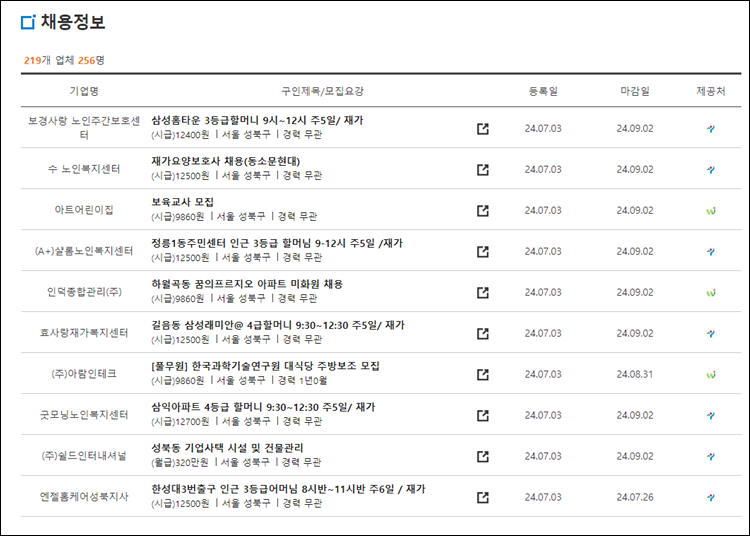This screenshot has height=536, width=750.
Task: Click provider logo in (주)월드인터내셔널 row
Action: point(711,457)
